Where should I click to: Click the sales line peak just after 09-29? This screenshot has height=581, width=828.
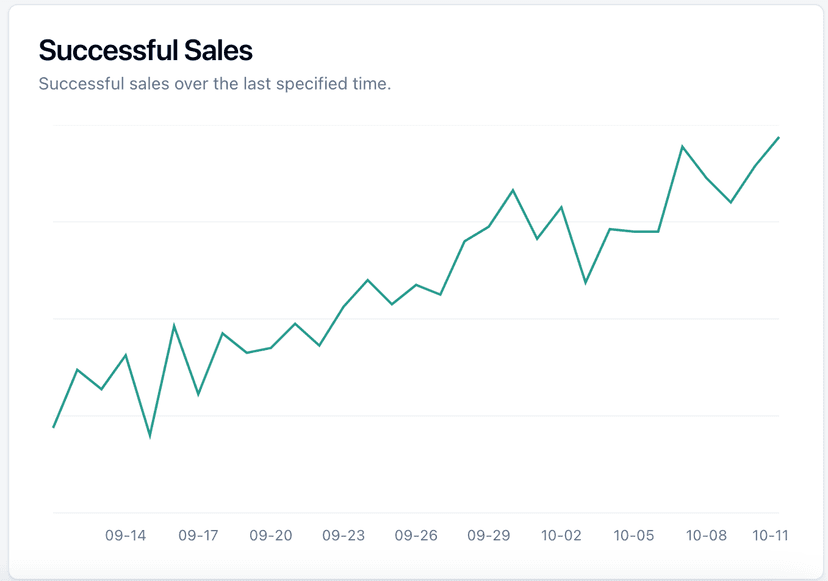pyautogui.click(x=513, y=190)
